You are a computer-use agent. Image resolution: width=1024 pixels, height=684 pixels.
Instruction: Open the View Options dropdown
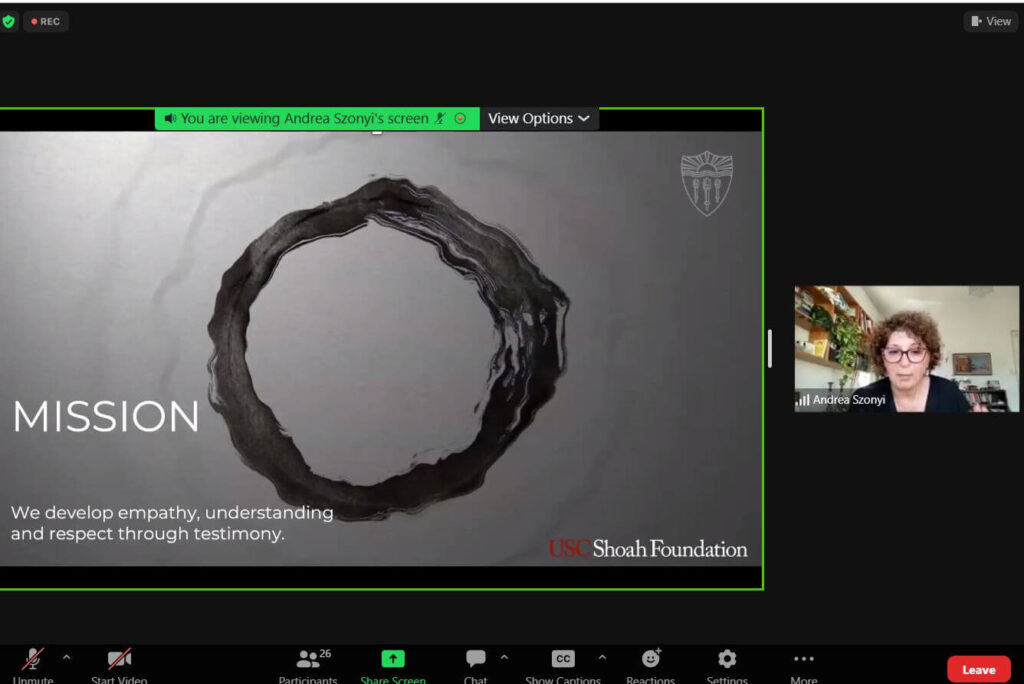(539, 119)
